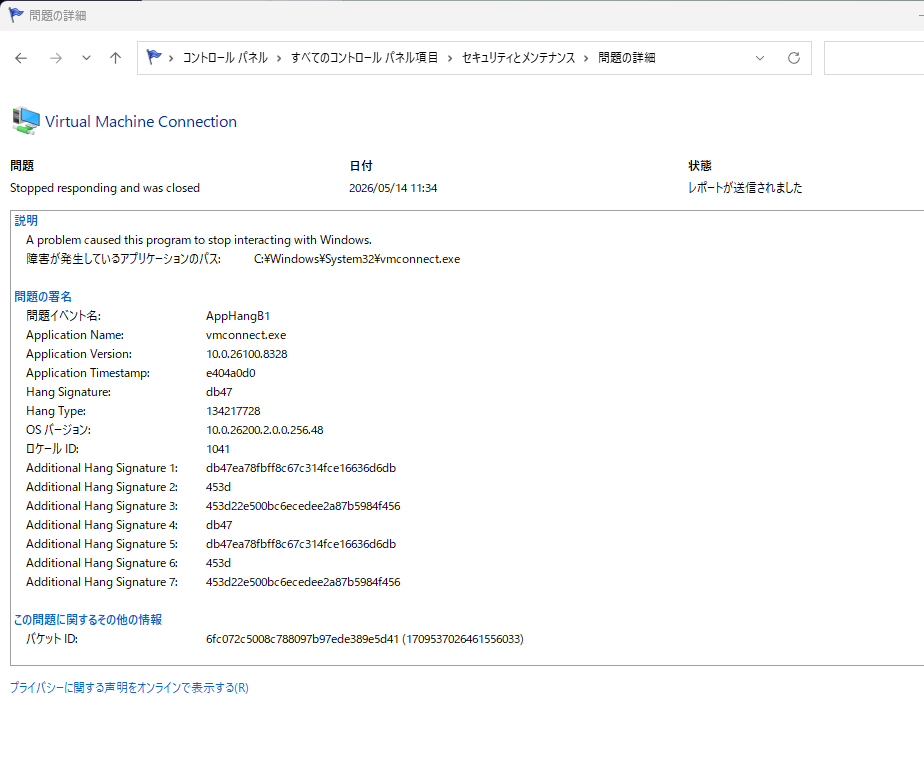Open address bar history dropdown
This screenshot has width=924, height=780.
click(760, 58)
